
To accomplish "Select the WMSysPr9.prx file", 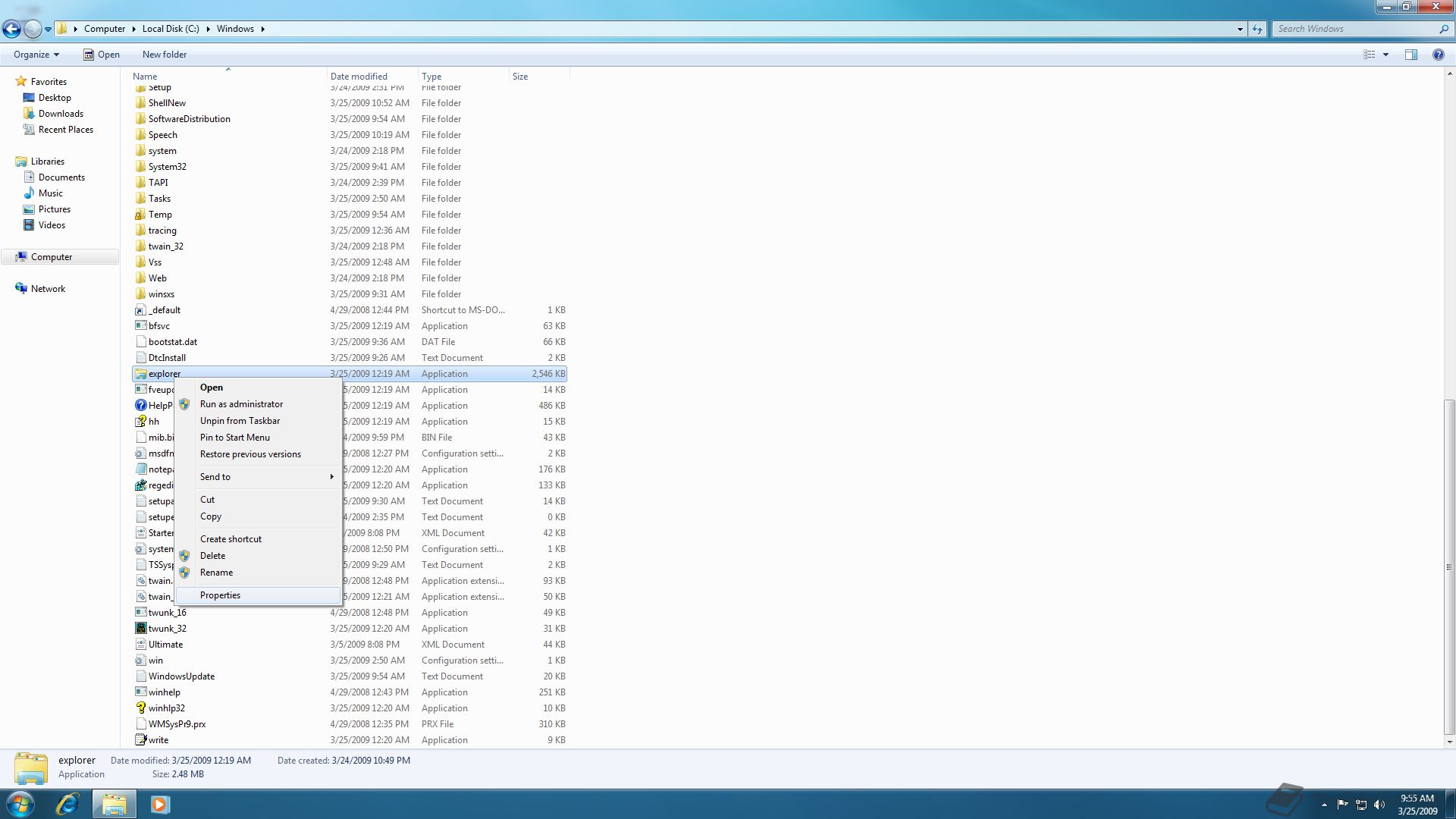I will 349,724.
